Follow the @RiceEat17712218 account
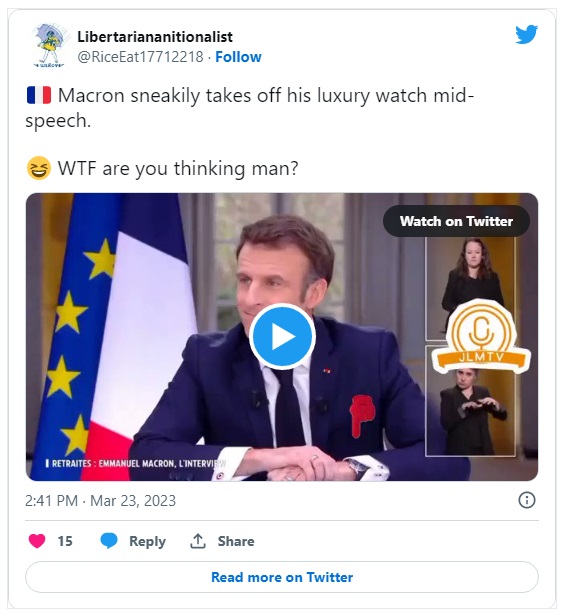 tap(238, 57)
